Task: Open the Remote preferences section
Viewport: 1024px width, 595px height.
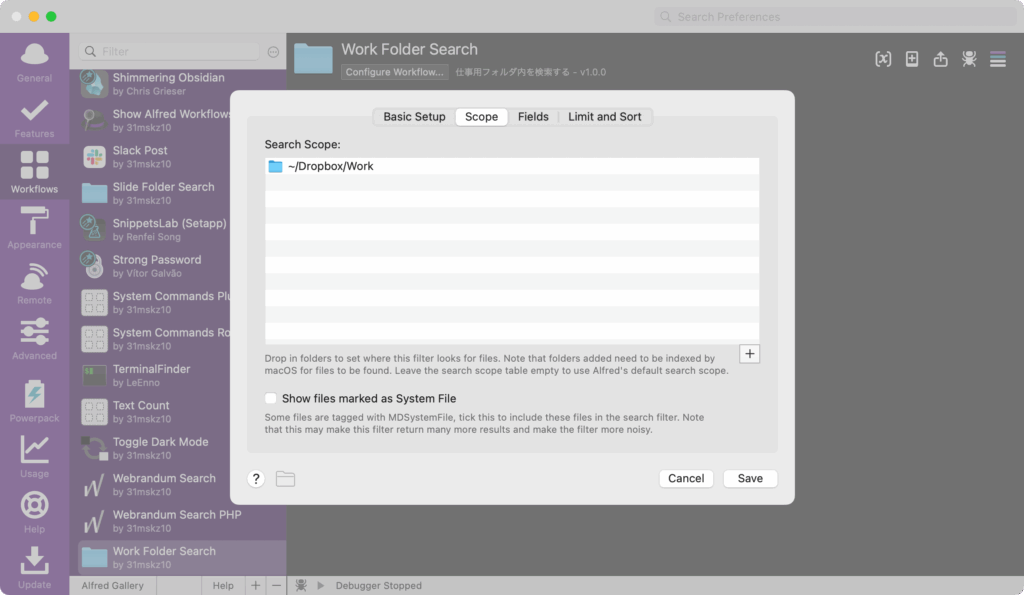Action: click(x=34, y=283)
